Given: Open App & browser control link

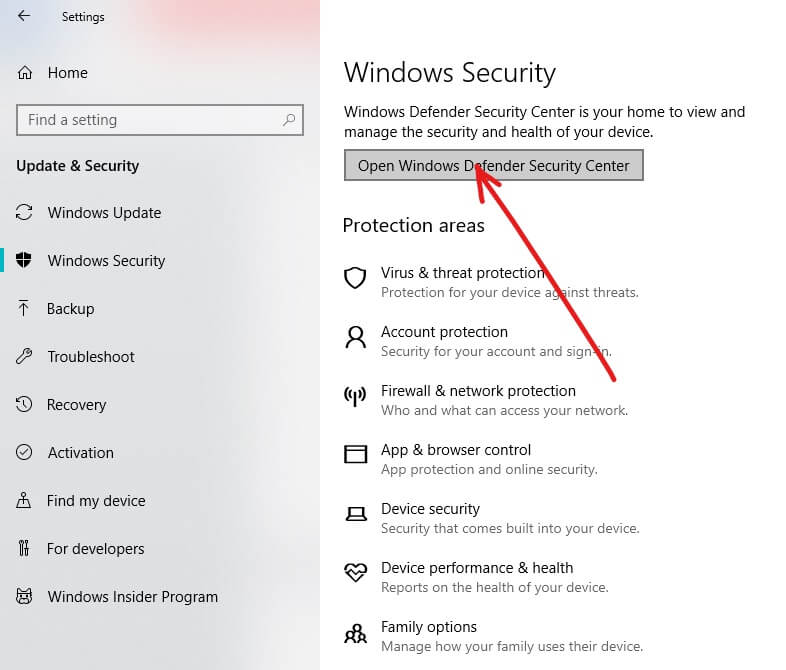Looking at the screenshot, I should click(x=455, y=450).
